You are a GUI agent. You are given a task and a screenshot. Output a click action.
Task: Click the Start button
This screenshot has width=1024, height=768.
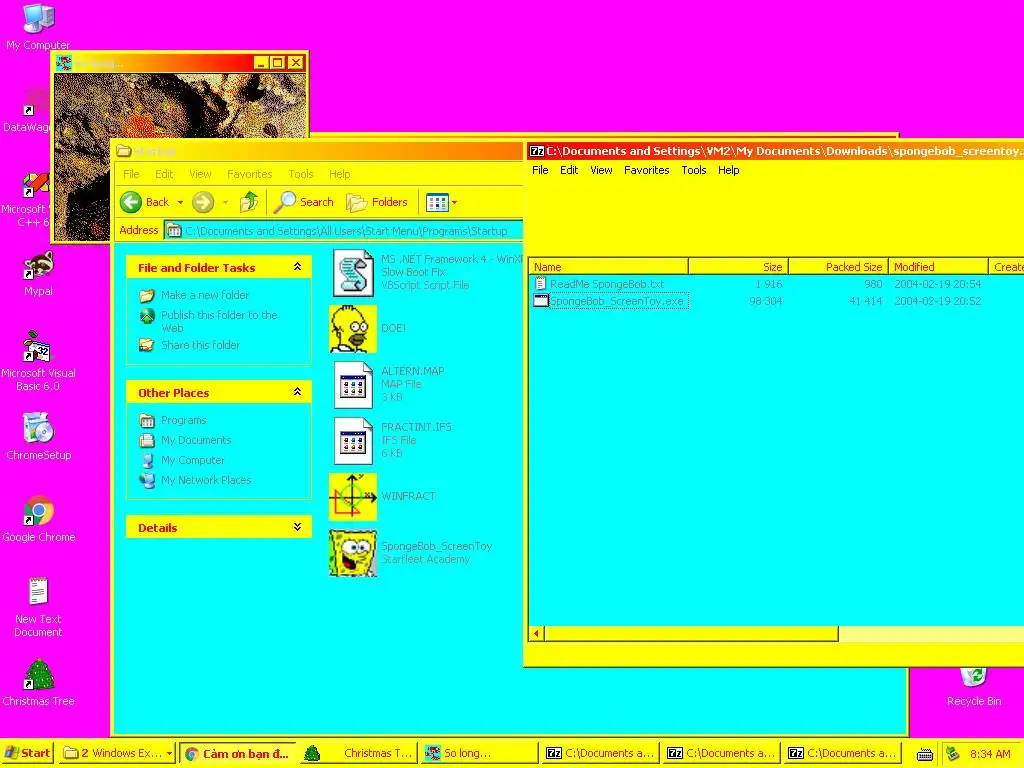click(x=27, y=753)
